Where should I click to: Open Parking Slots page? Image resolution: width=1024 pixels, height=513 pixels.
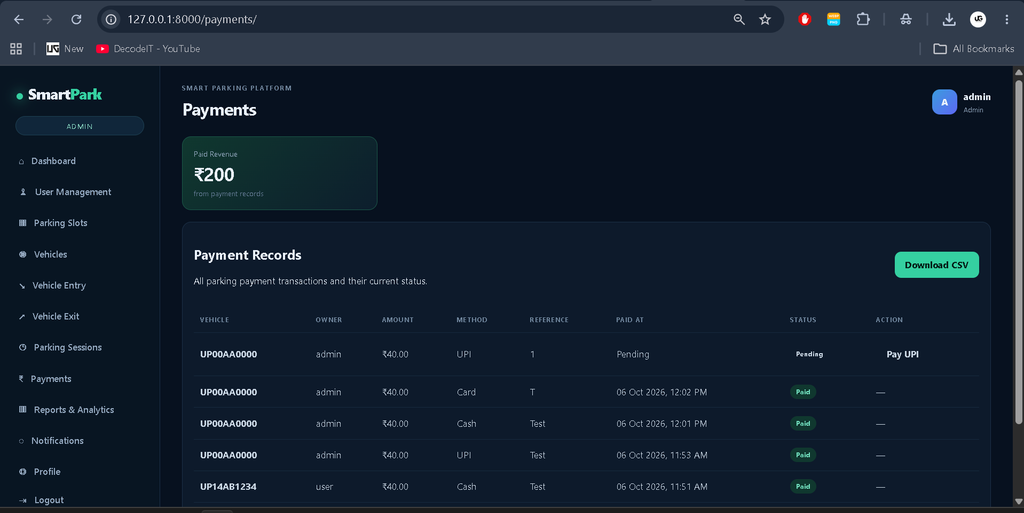(60, 223)
